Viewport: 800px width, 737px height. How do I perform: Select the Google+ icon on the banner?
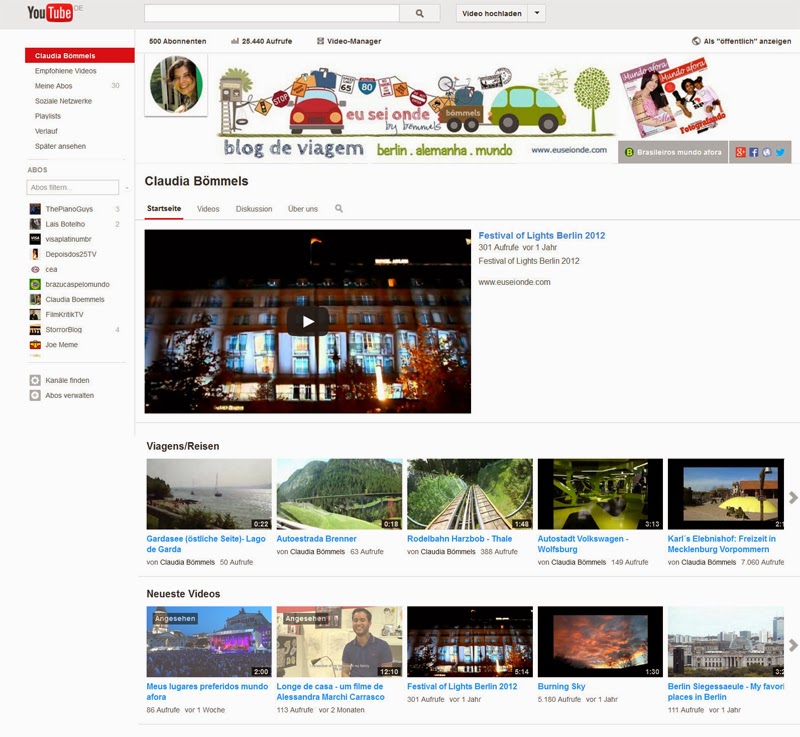(x=739, y=152)
